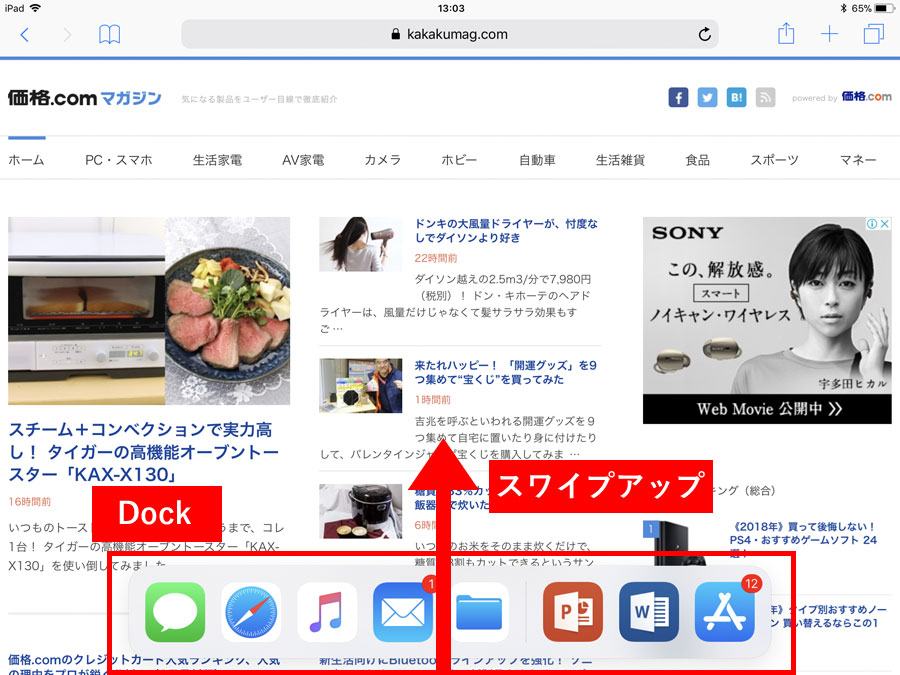
Task: Open the App Store in the Dock
Action: pyautogui.click(x=724, y=612)
